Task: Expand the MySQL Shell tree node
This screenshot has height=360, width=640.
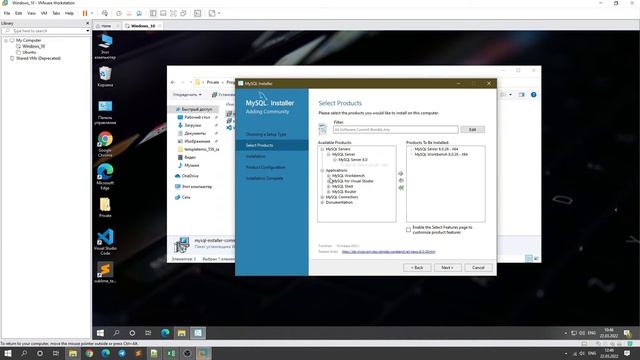Action: (x=329, y=187)
